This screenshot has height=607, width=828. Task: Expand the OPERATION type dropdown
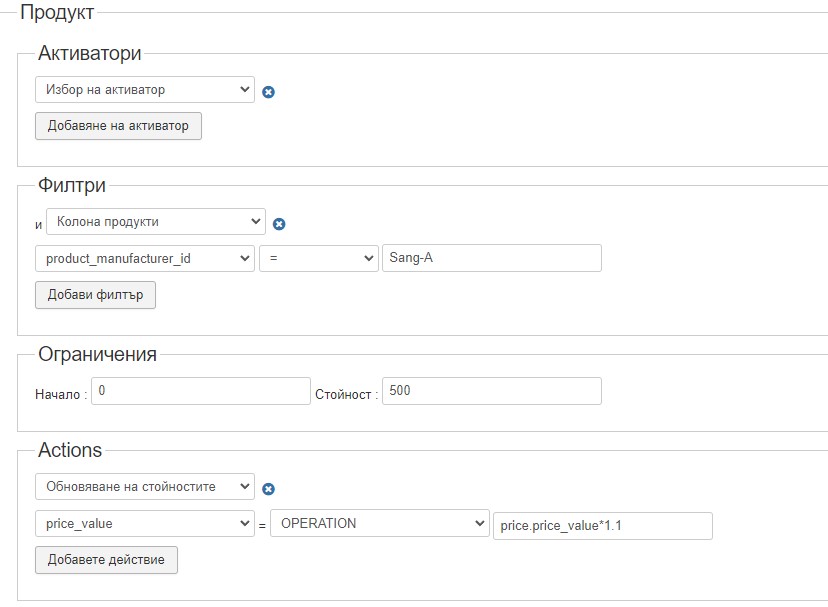(x=379, y=523)
